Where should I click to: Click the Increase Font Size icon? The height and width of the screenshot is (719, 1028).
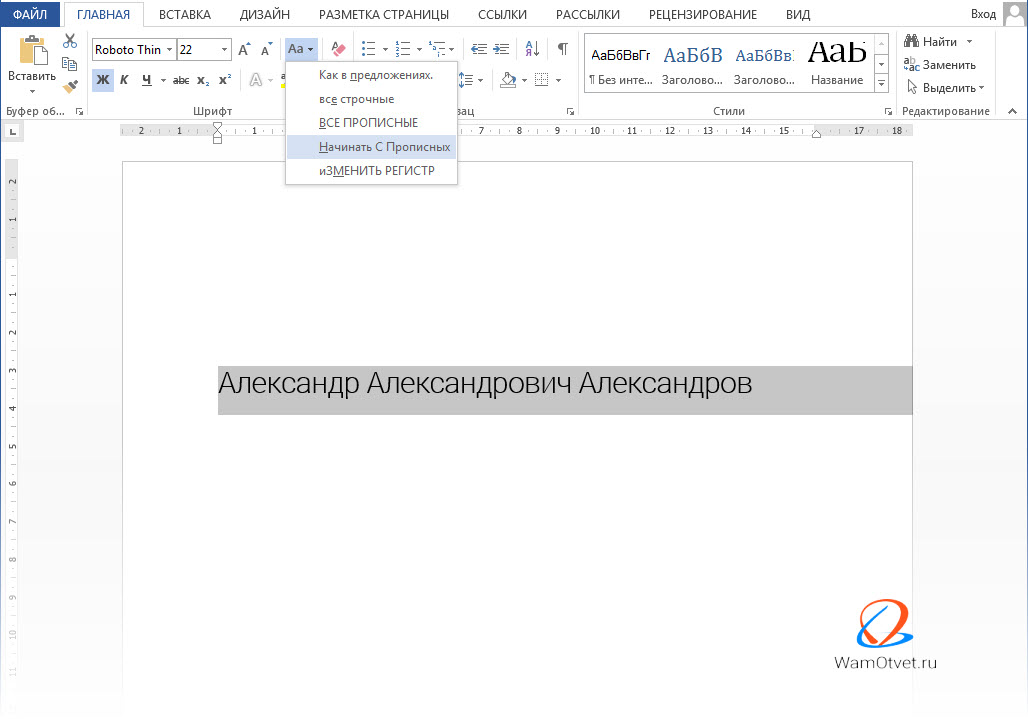[243, 49]
